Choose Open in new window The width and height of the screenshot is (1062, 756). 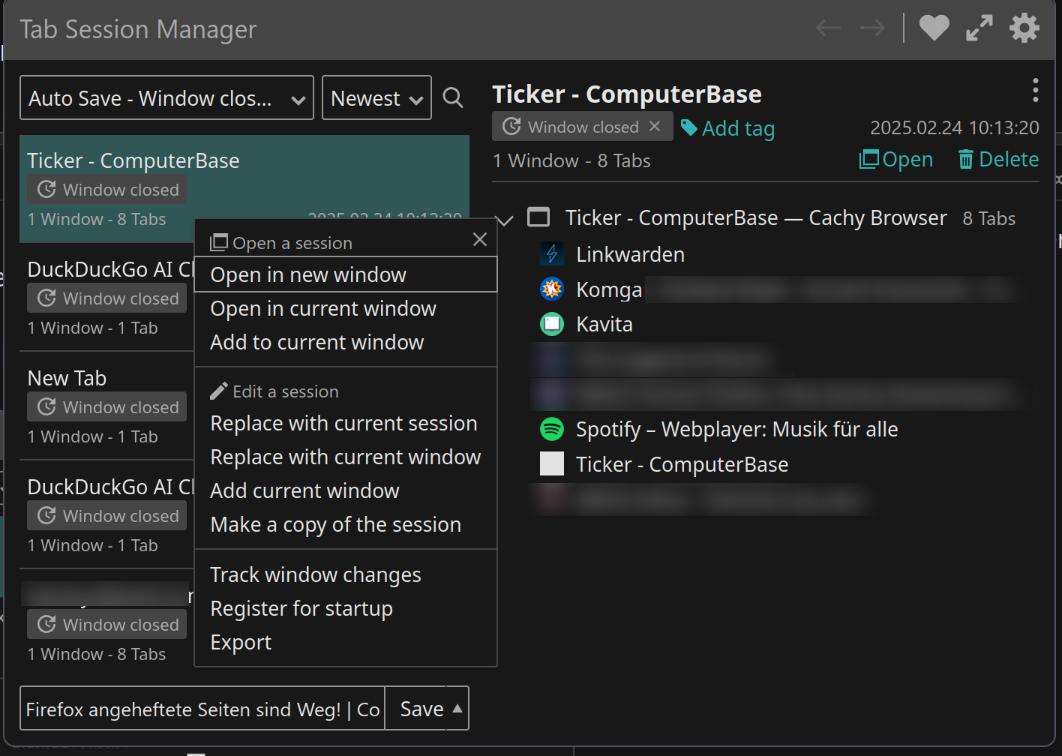click(346, 274)
